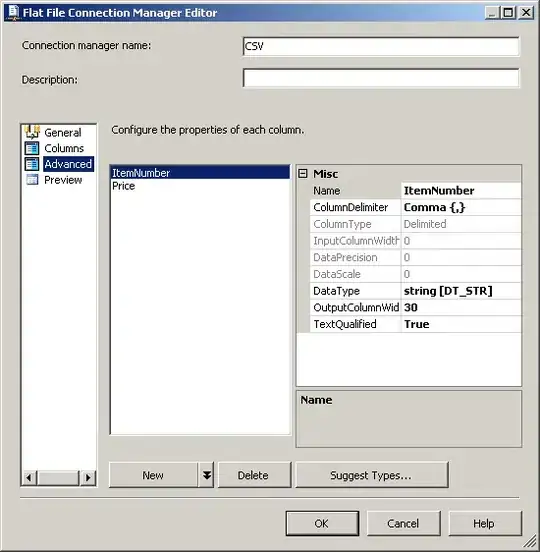
Task: Confirm with the OK button
Action: (322, 523)
